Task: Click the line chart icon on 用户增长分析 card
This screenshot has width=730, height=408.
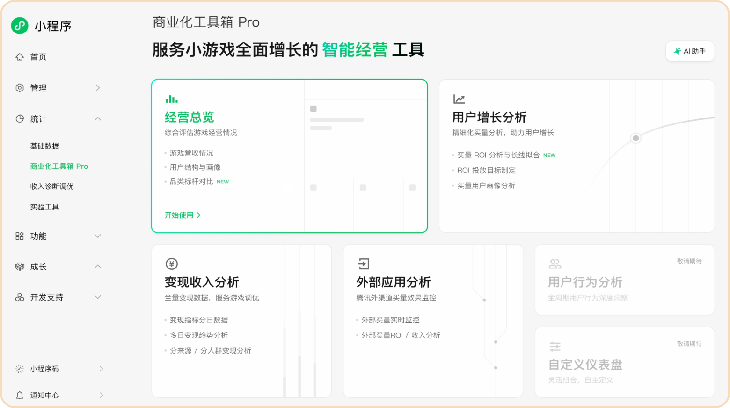Action: (x=459, y=99)
